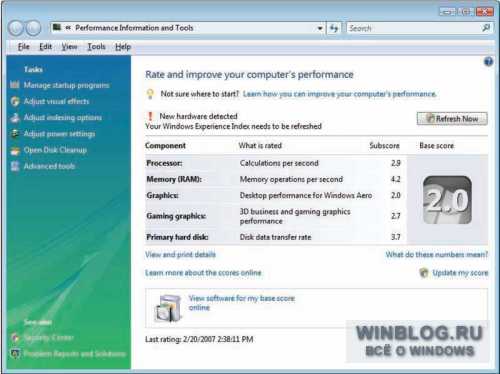Viewport: 500px width, 374px height.
Task: Click the Gaming graphics subscore 2.7
Action: 396,216
